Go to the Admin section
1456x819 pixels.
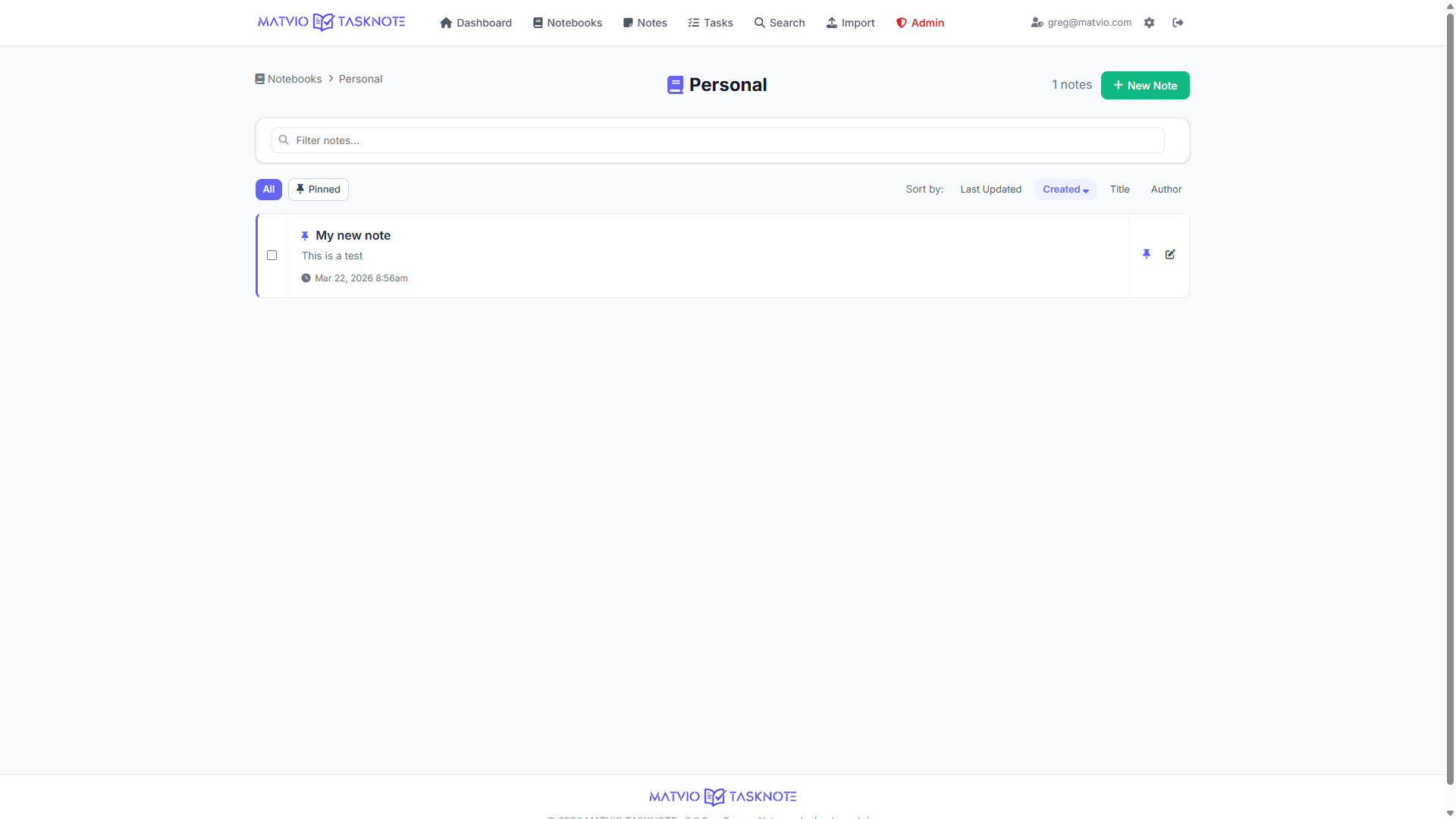[x=920, y=23]
